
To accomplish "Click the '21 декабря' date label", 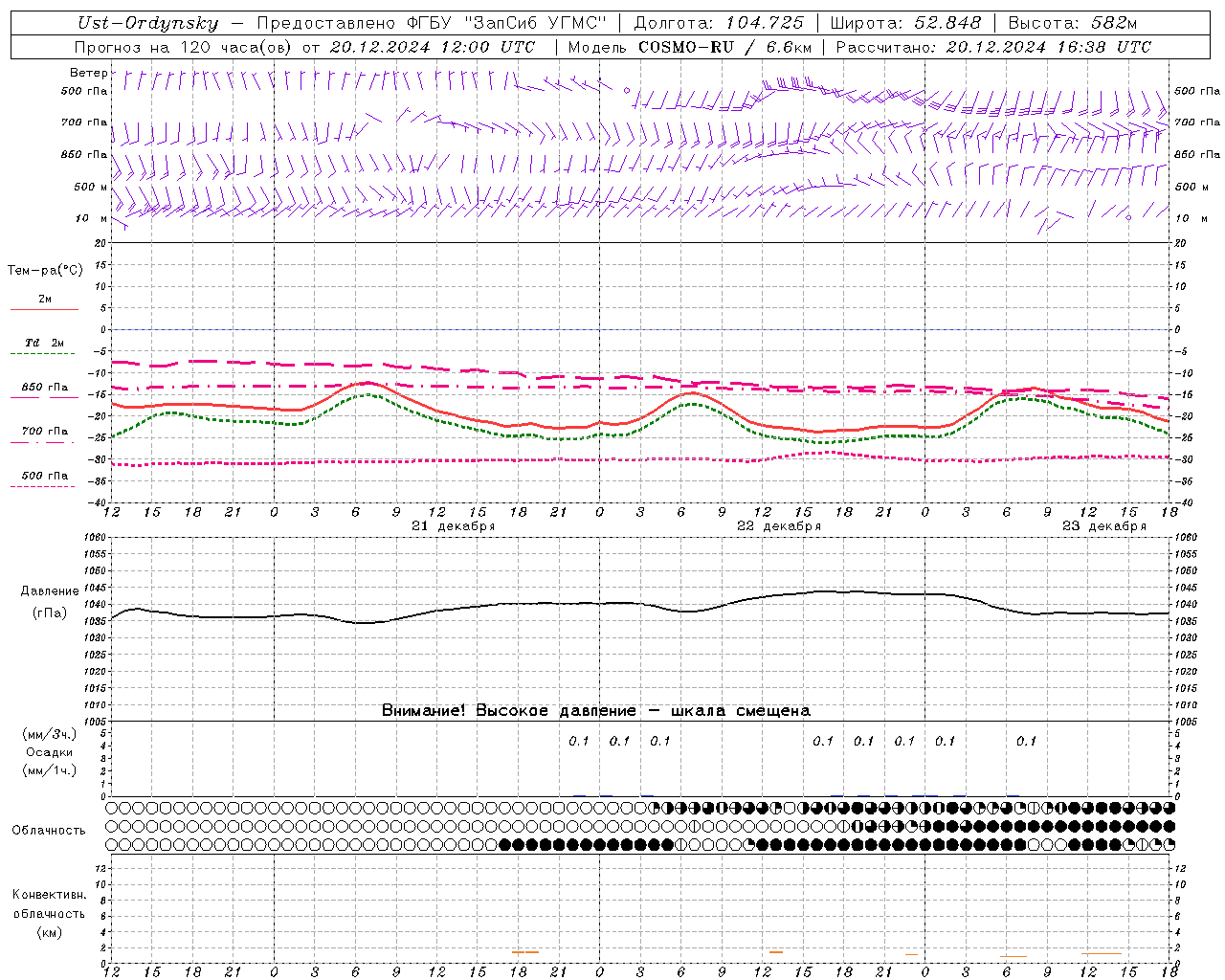I will coord(454,526).
